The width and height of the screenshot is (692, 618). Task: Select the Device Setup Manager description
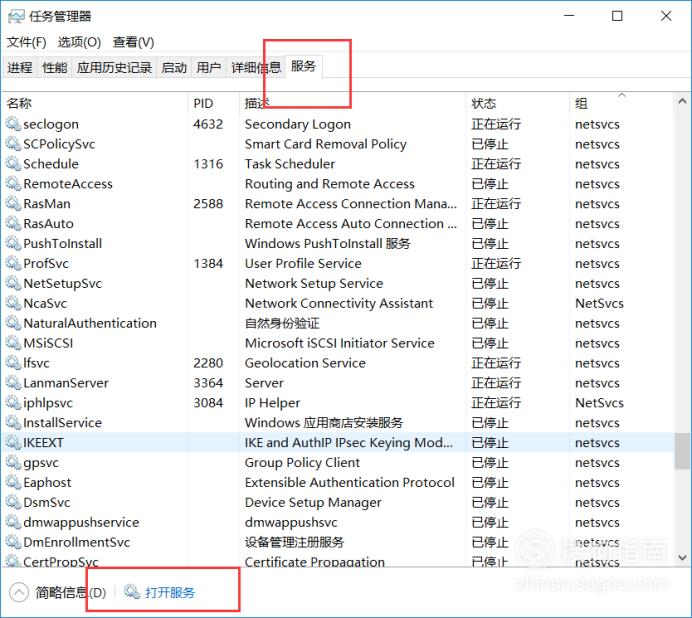(313, 502)
